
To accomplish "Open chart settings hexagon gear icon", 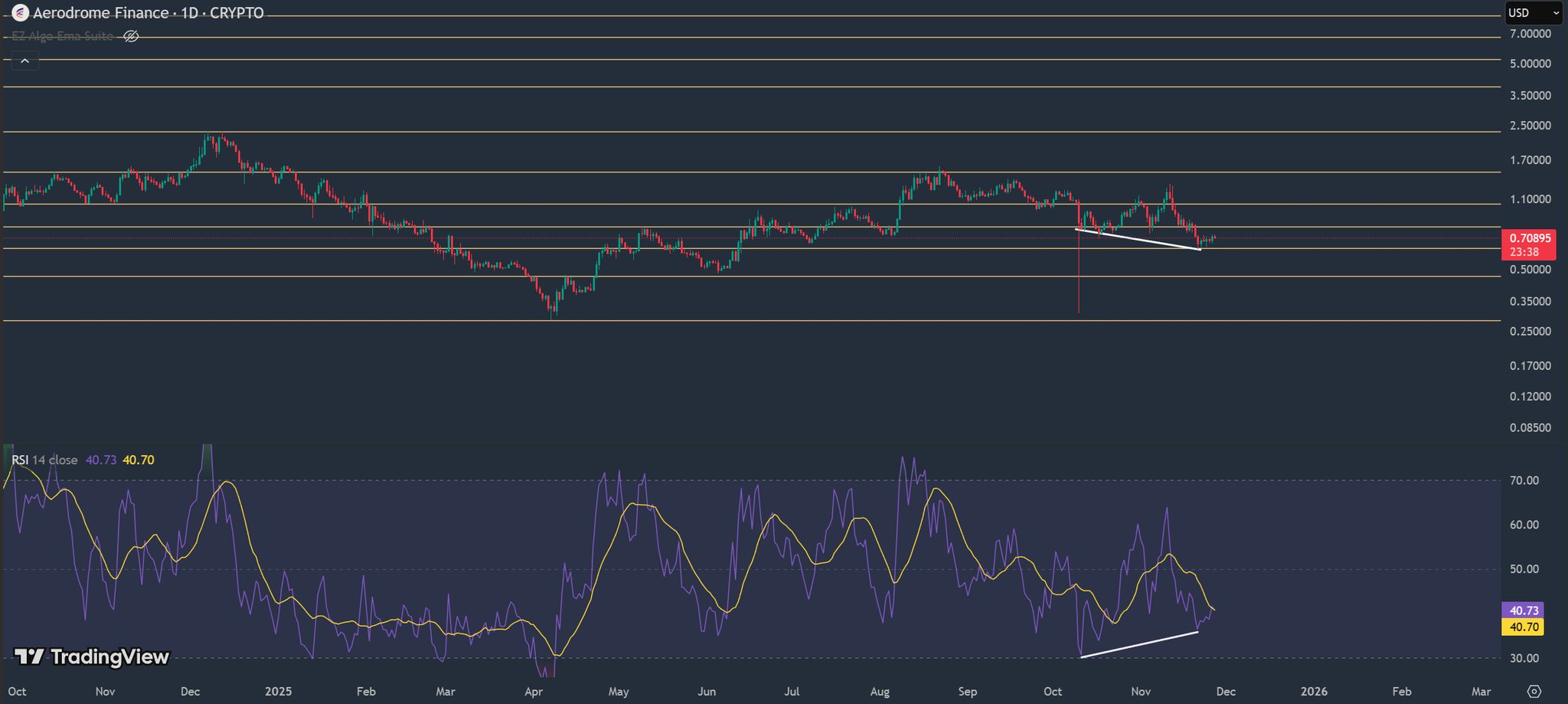I will click(1534, 691).
